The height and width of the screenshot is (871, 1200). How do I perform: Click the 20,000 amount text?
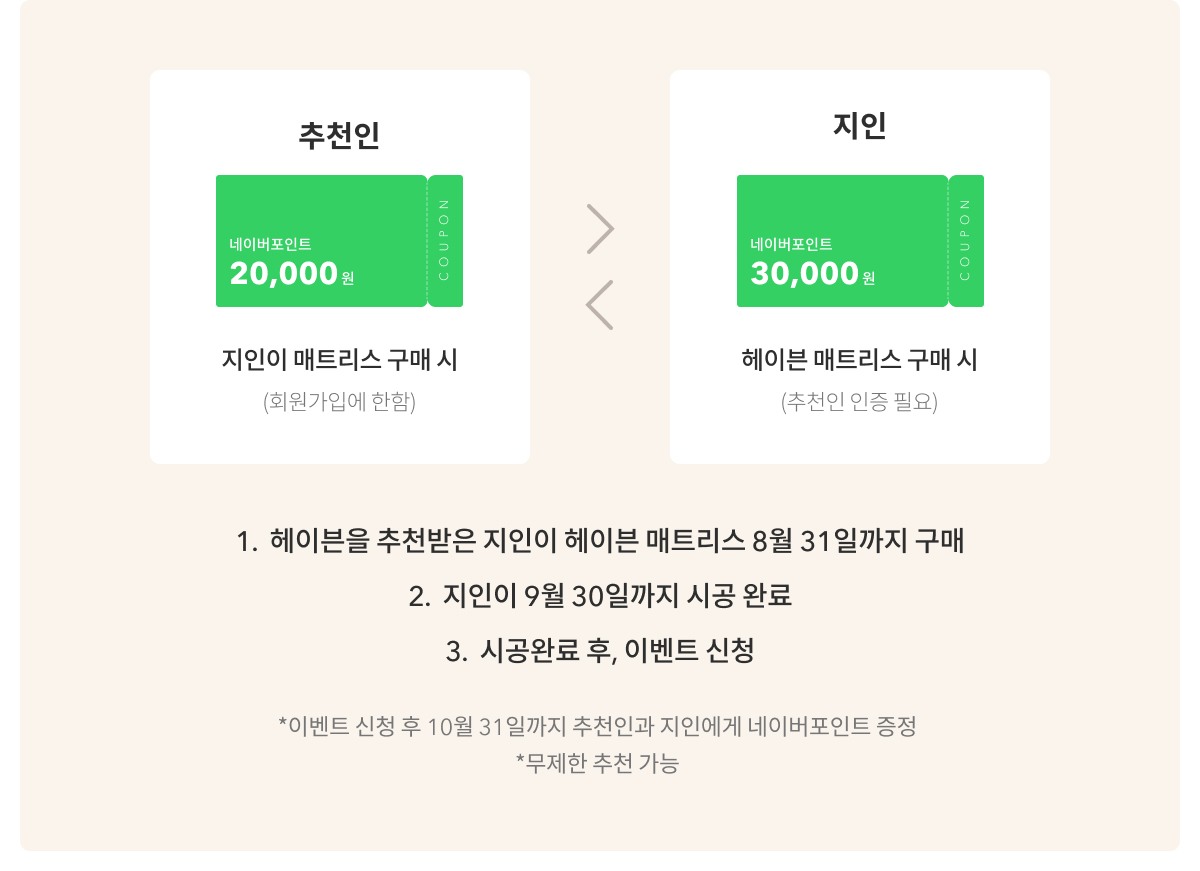pyautogui.click(x=284, y=273)
